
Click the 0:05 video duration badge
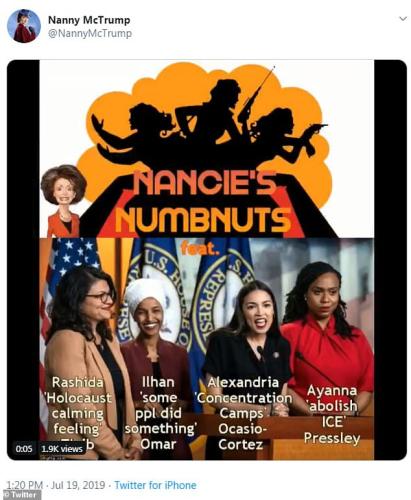(x=24, y=448)
